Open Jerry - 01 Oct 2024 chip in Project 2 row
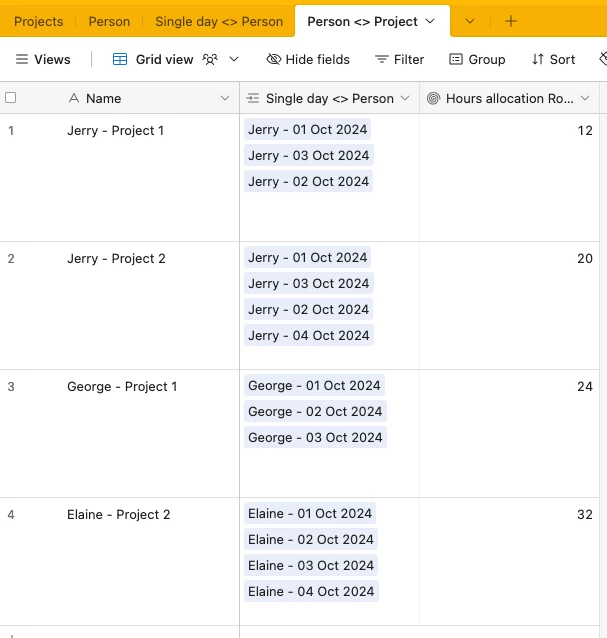 (308, 258)
